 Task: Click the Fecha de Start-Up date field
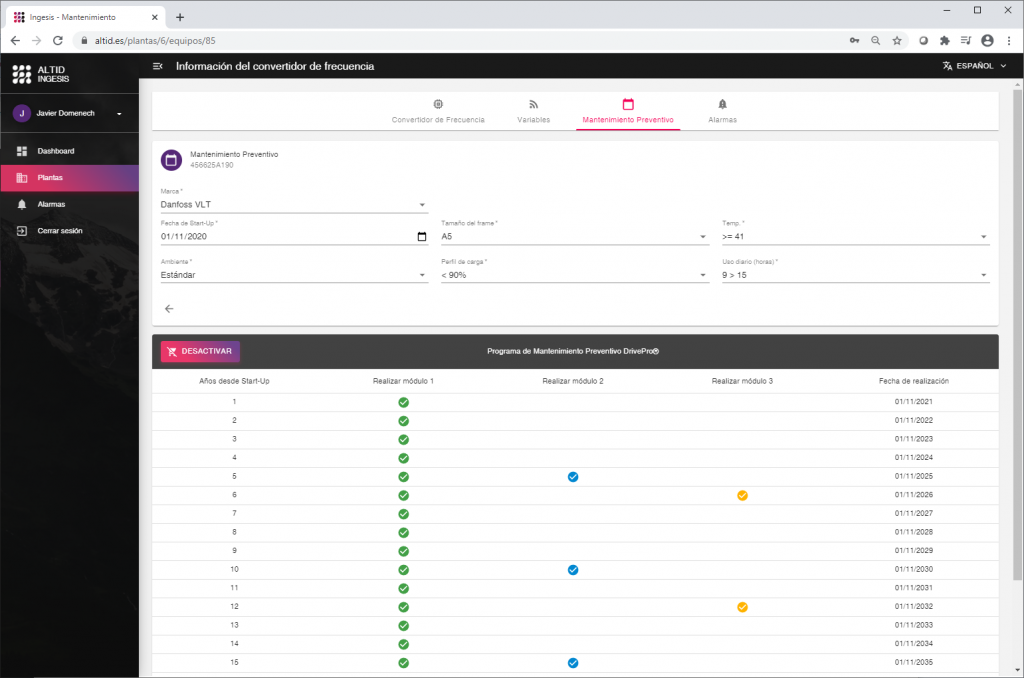pyautogui.click(x=285, y=237)
